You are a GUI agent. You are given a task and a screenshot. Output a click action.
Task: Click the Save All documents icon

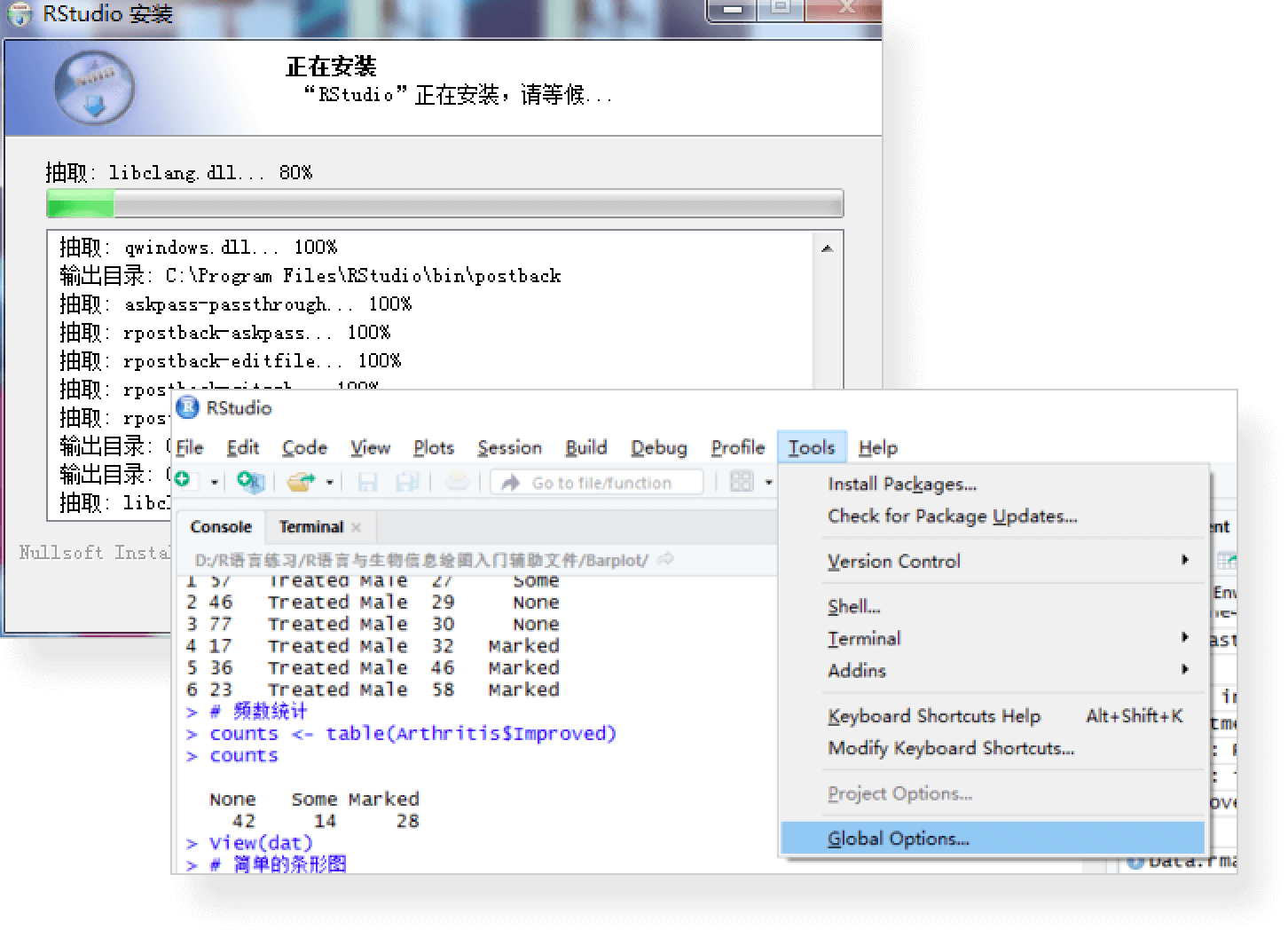click(x=407, y=482)
